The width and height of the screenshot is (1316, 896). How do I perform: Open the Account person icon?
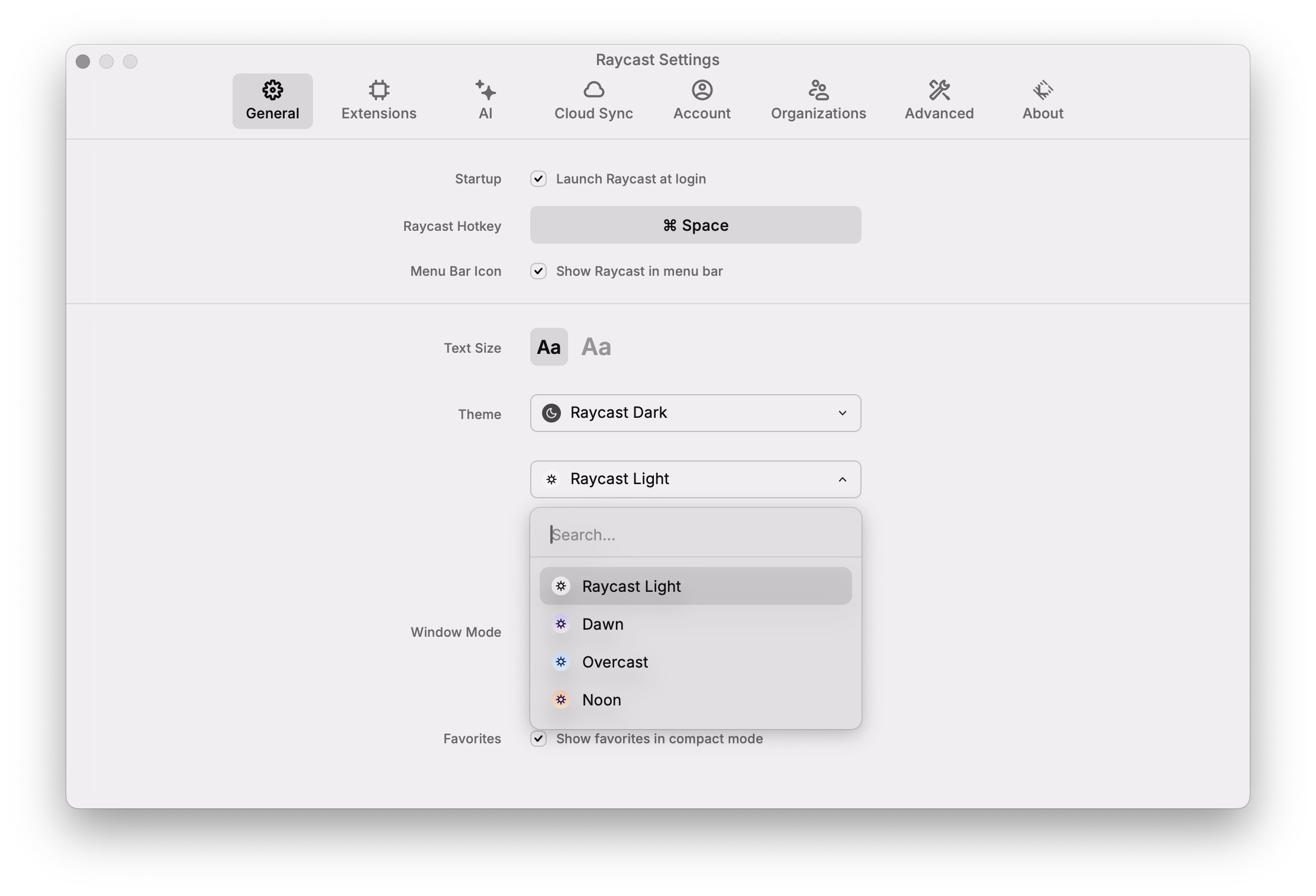click(x=702, y=91)
